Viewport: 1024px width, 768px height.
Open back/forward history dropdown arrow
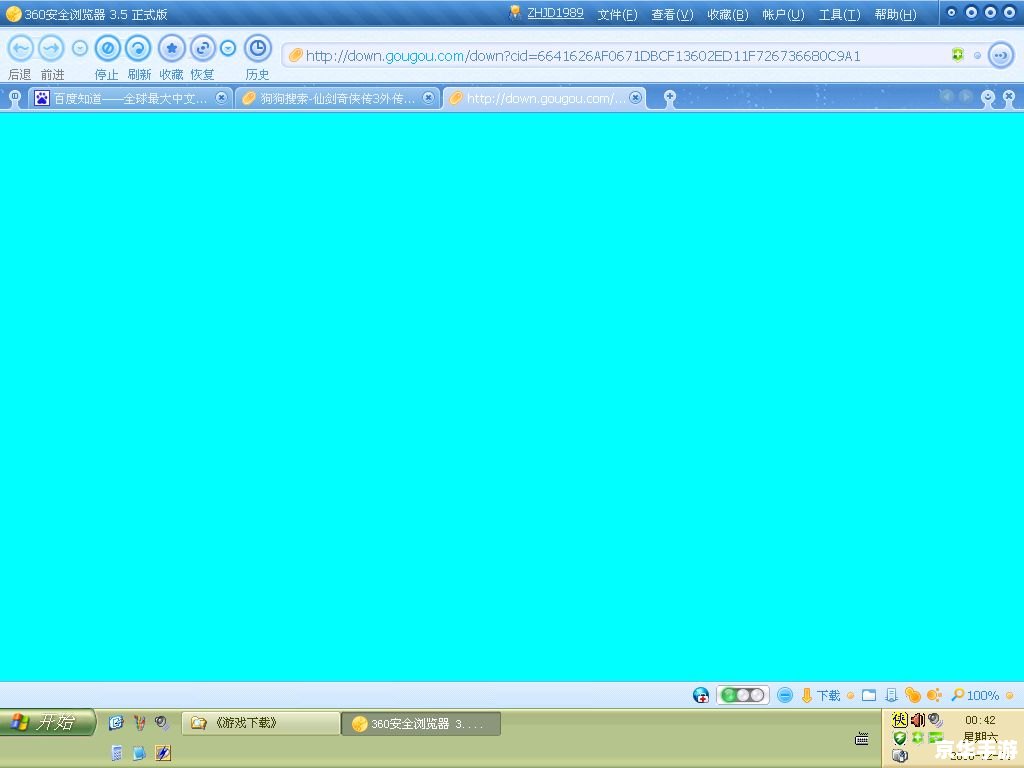click(80, 48)
